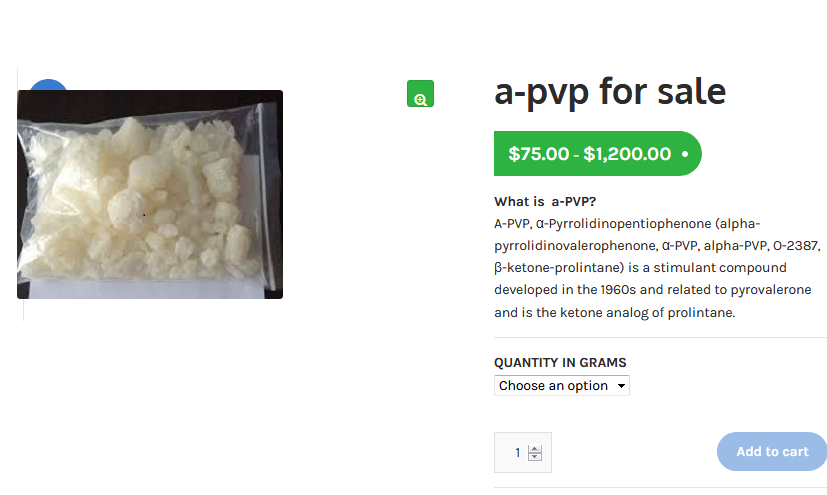Image resolution: width=827 pixels, height=495 pixels.
Task: Click the number 1 in the quantity box
Action: click(518, 453)
